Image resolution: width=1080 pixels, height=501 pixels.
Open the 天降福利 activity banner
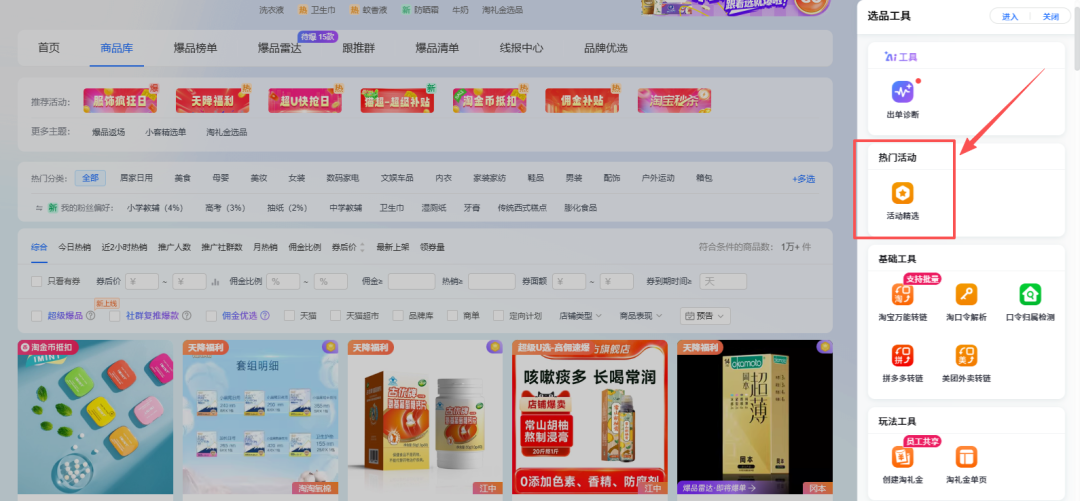click(x=212, y=101)
